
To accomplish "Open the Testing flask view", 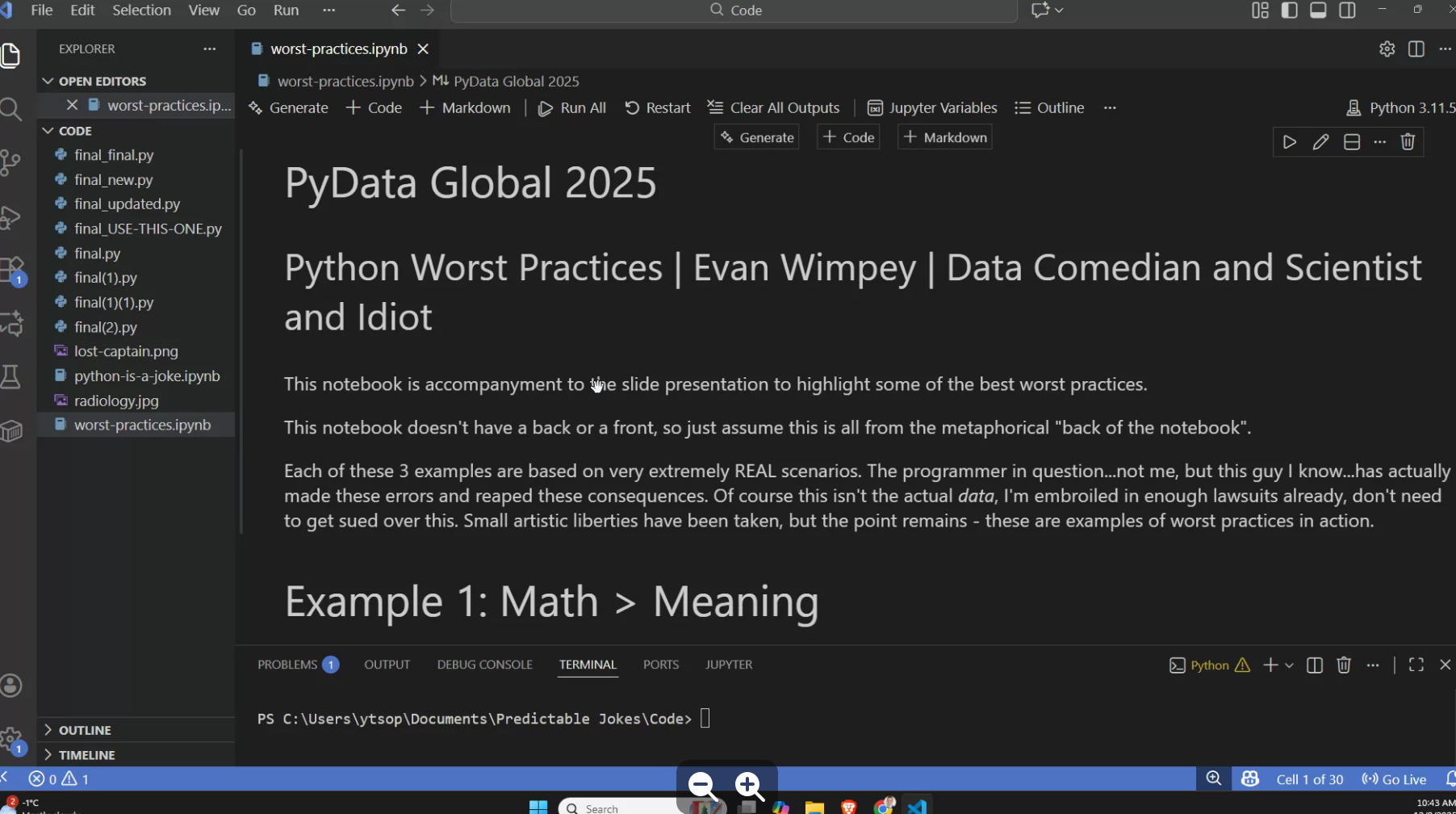I will [x=11, y=376].
